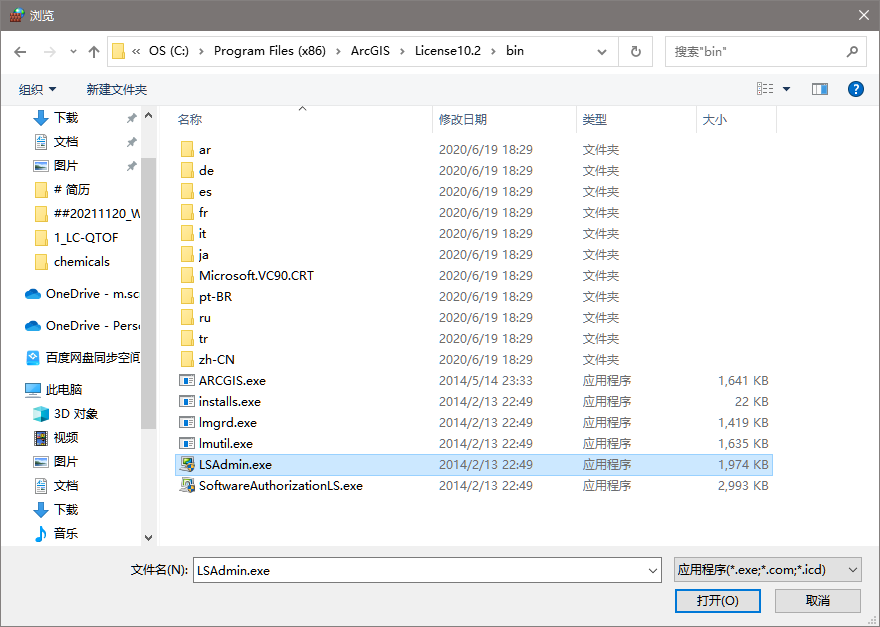The height and width of the screenshot is (627, 880).
Task: Click the 文件名 input field
Action: [x=420, y=570]
